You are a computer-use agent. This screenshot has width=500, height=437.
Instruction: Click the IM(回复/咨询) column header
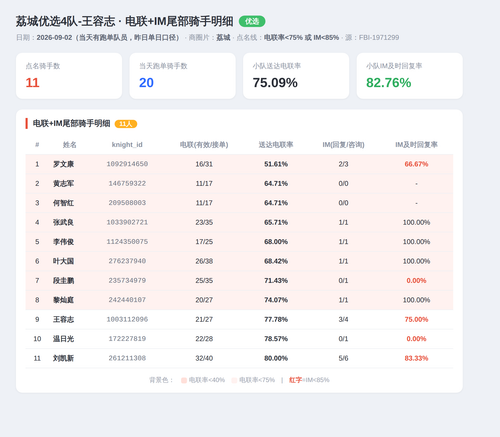pyautogui.click(x=343, y=145)
